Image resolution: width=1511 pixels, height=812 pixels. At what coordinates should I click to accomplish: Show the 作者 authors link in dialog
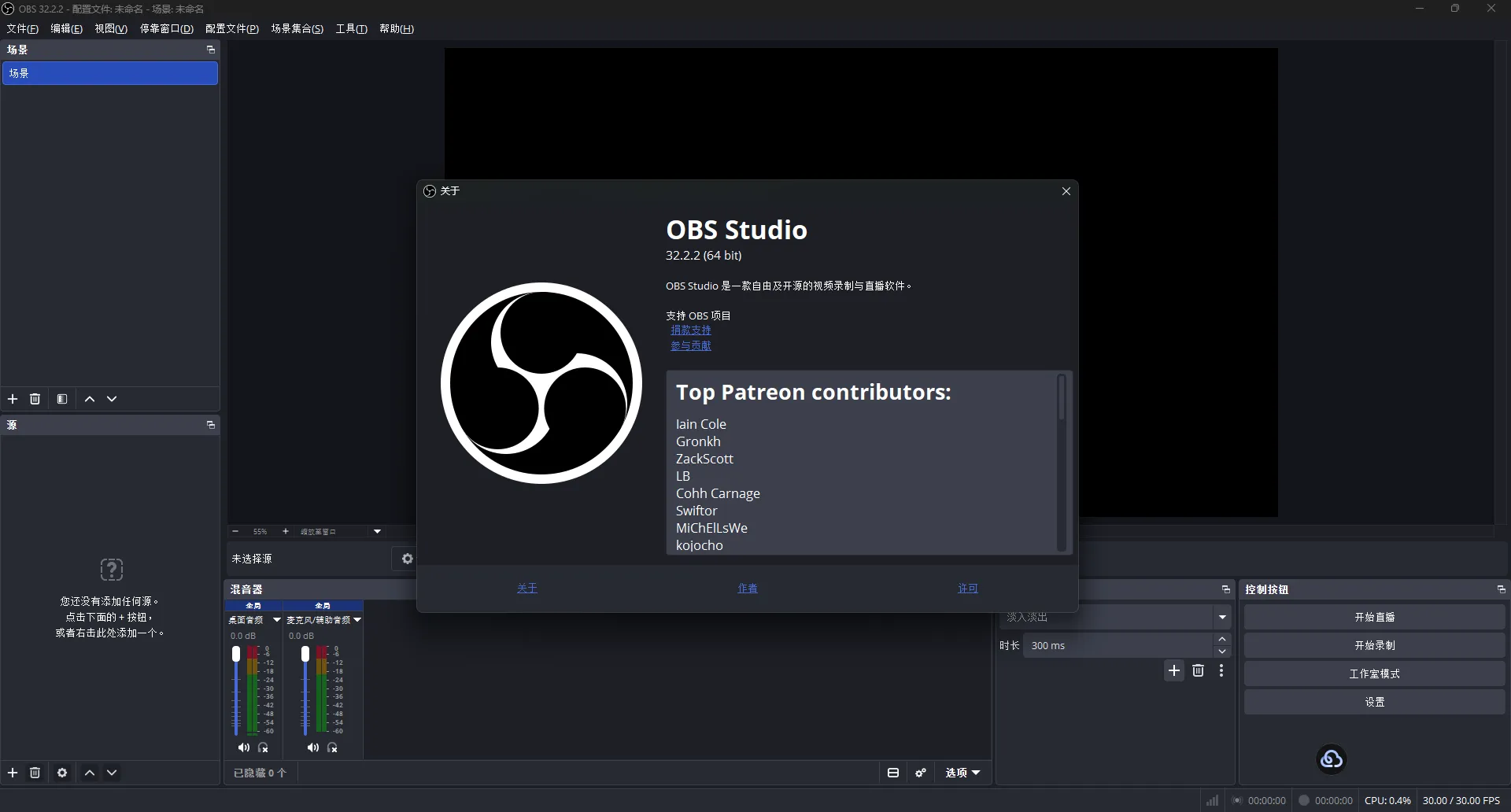tap(748, 589)
